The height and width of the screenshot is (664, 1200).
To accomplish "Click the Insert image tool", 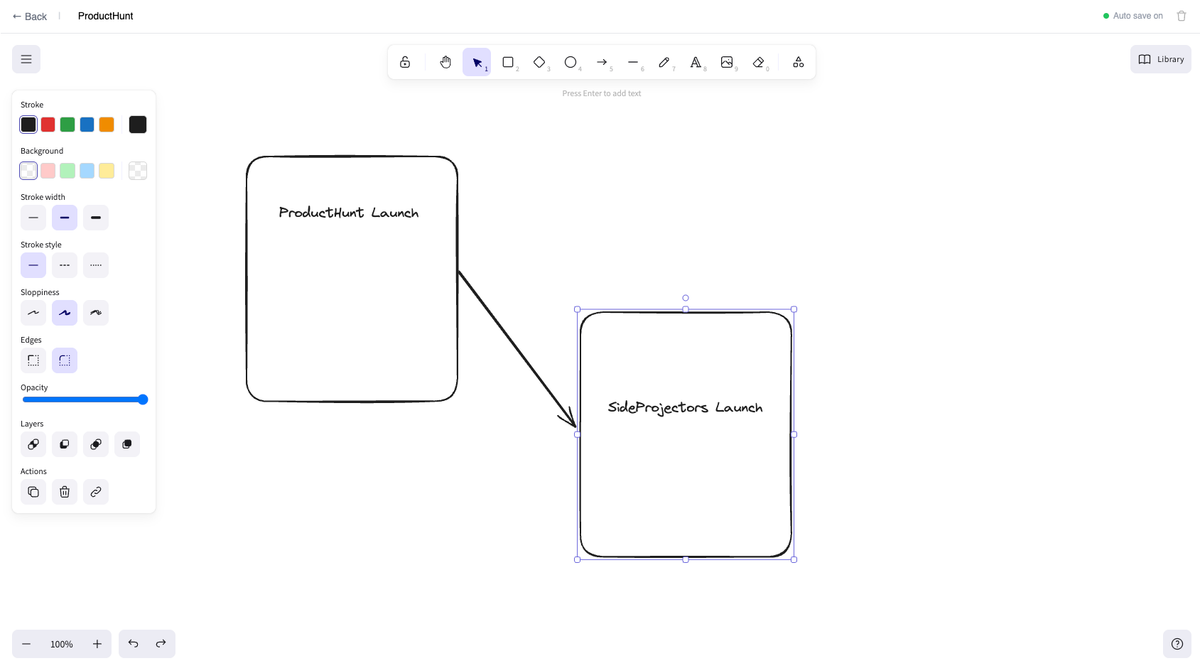I will pyautogui.click(x=727, y=62).
